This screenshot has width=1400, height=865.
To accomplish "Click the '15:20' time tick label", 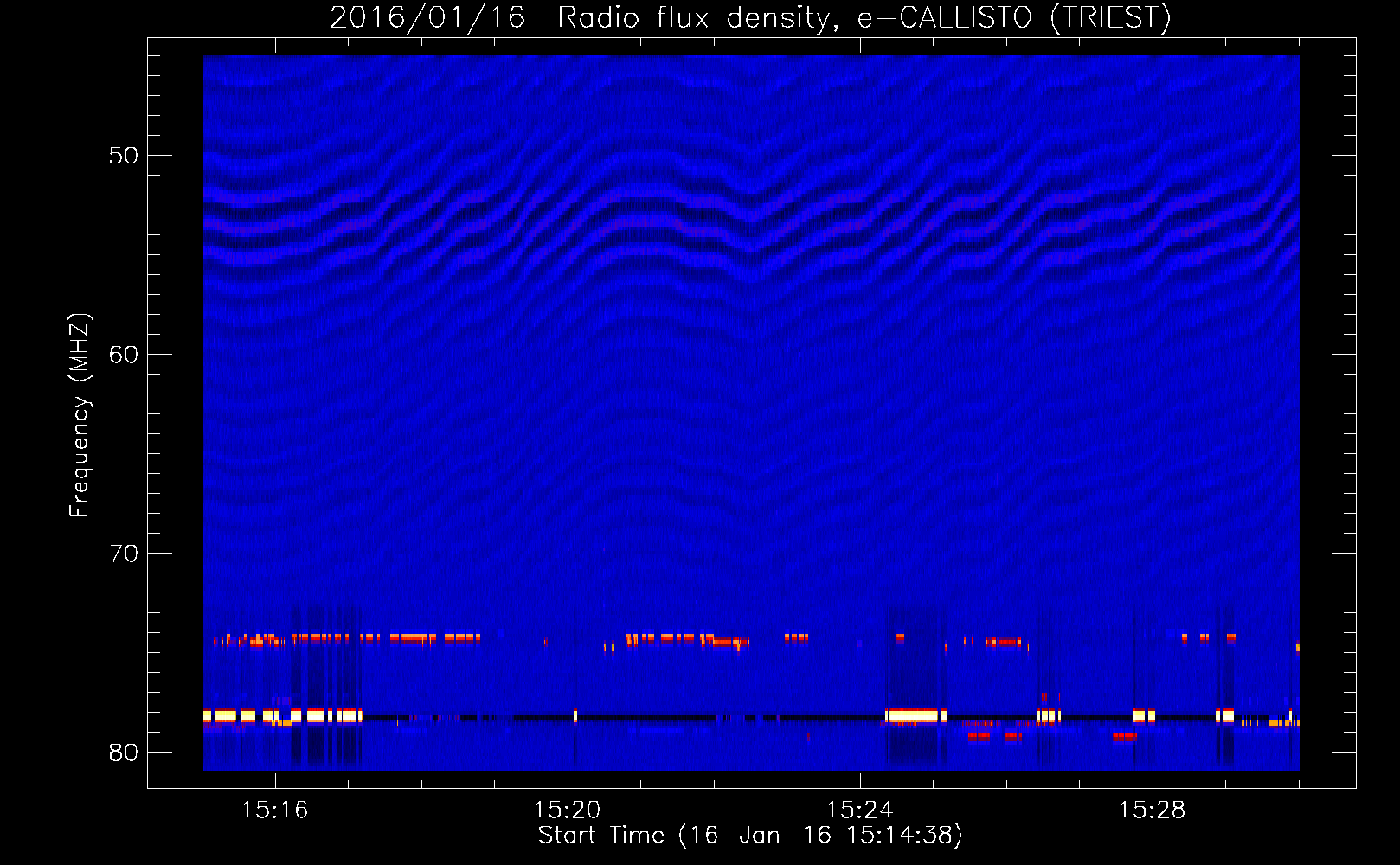I will click(x=567, y=810).
